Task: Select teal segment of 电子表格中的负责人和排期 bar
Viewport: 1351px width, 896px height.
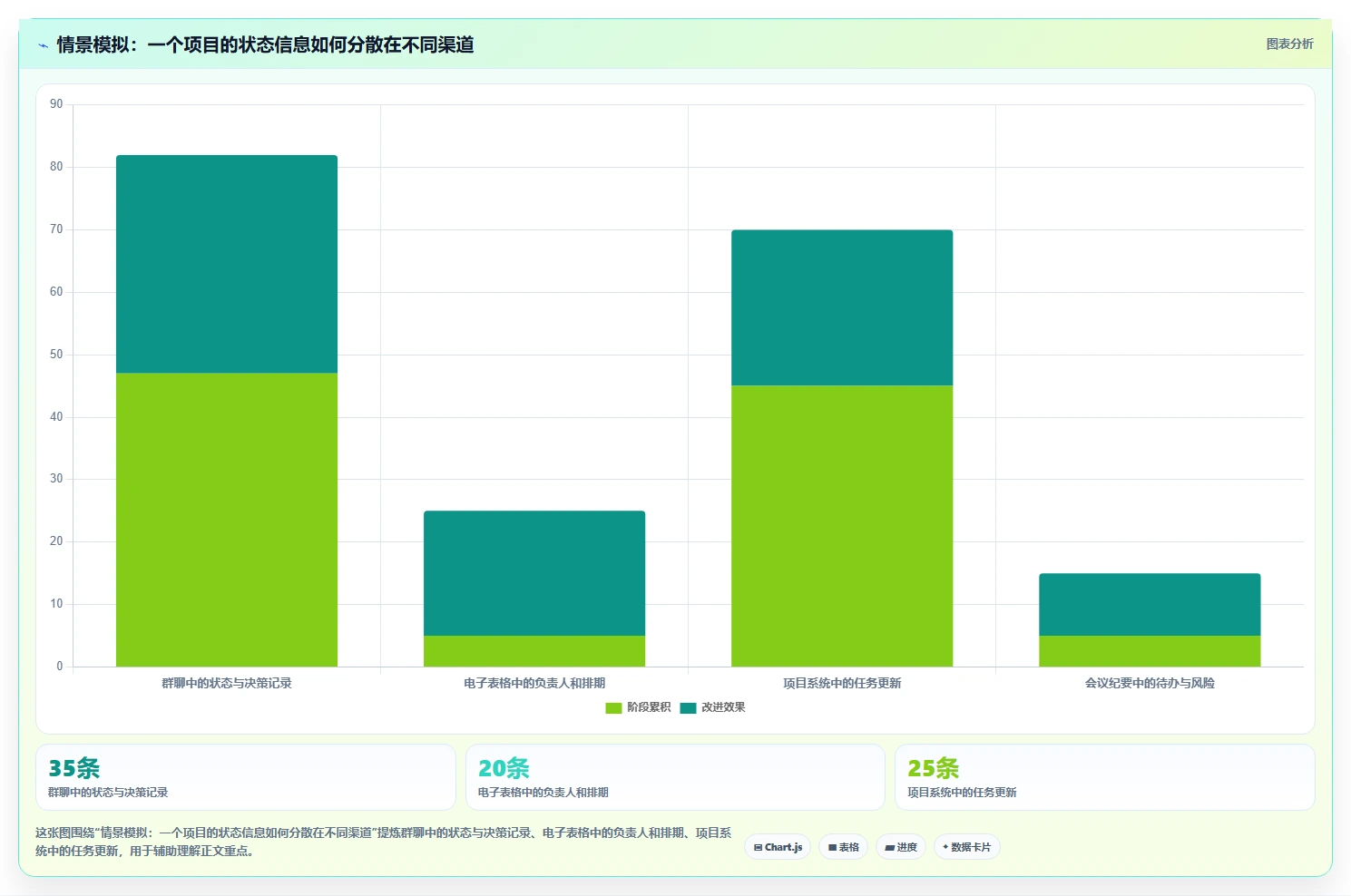Action: 534,573
